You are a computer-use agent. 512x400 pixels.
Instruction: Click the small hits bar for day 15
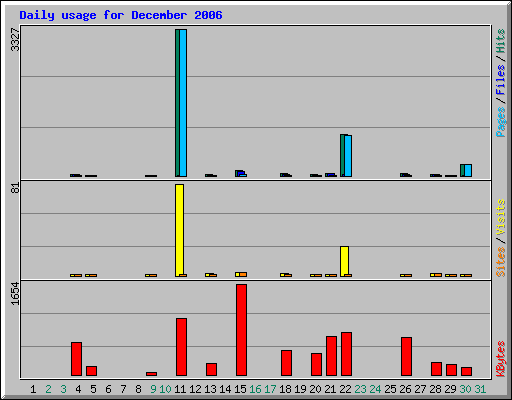237,173
